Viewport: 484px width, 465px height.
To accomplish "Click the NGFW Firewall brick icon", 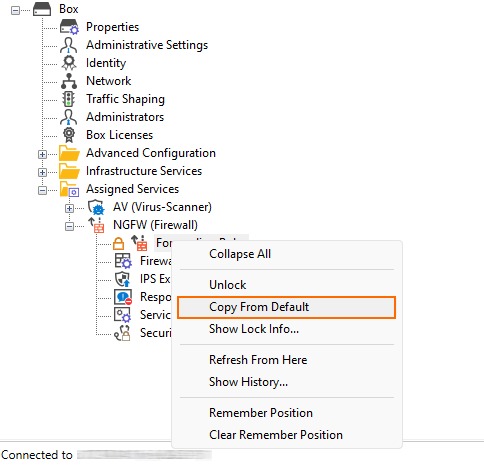I will pos(96,225).
